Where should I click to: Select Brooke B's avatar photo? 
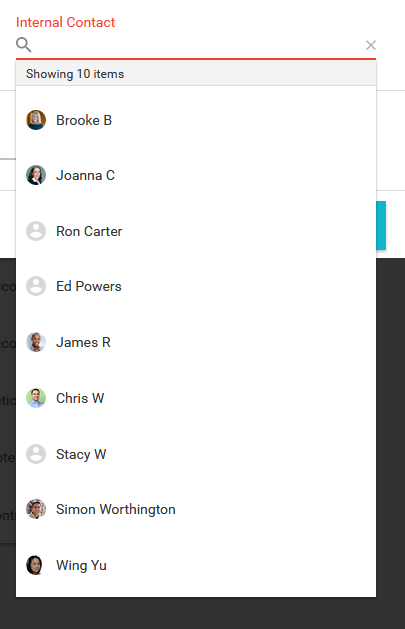(36, 120)
